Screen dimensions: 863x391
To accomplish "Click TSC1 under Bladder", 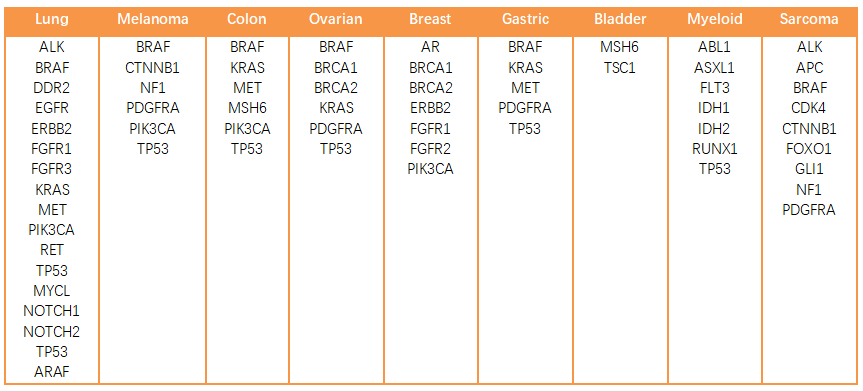I will click(x=619, y=68).
